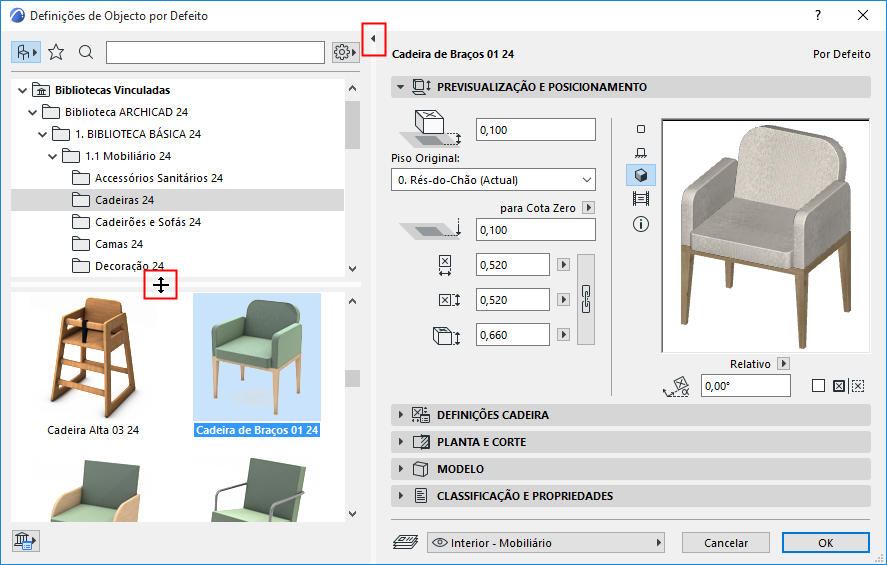Open the gear settings dropdown
Viewport: 887px width, 565px height.
[x=345, y=53]
